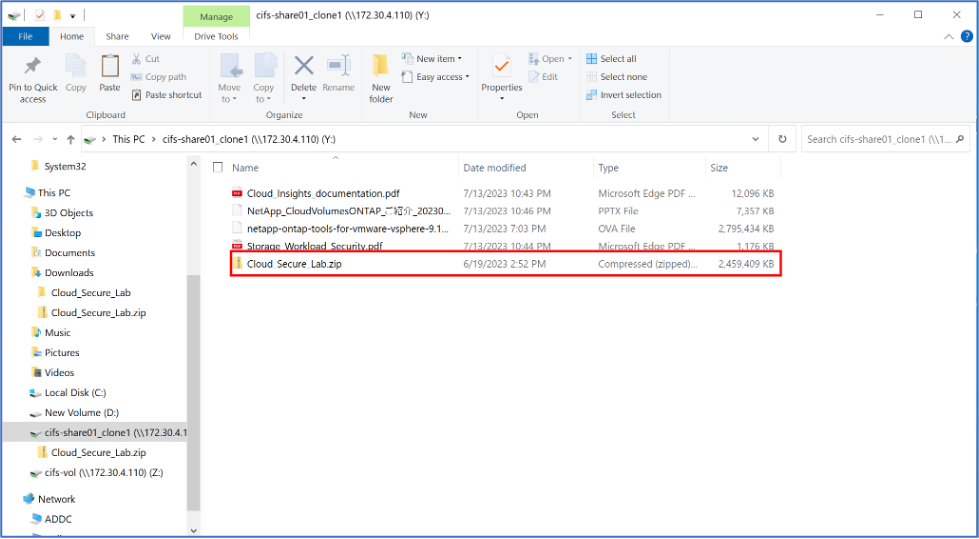This screenshot has height=539, width=979.
Task: Select ADDC under Network
Action: click(x=58, y=519)
